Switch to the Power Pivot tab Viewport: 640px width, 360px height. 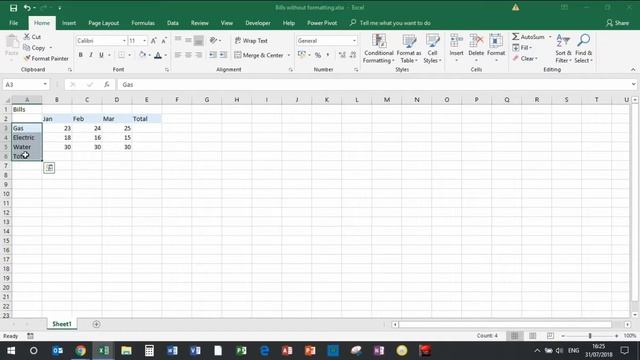click(x=322, y=23)
